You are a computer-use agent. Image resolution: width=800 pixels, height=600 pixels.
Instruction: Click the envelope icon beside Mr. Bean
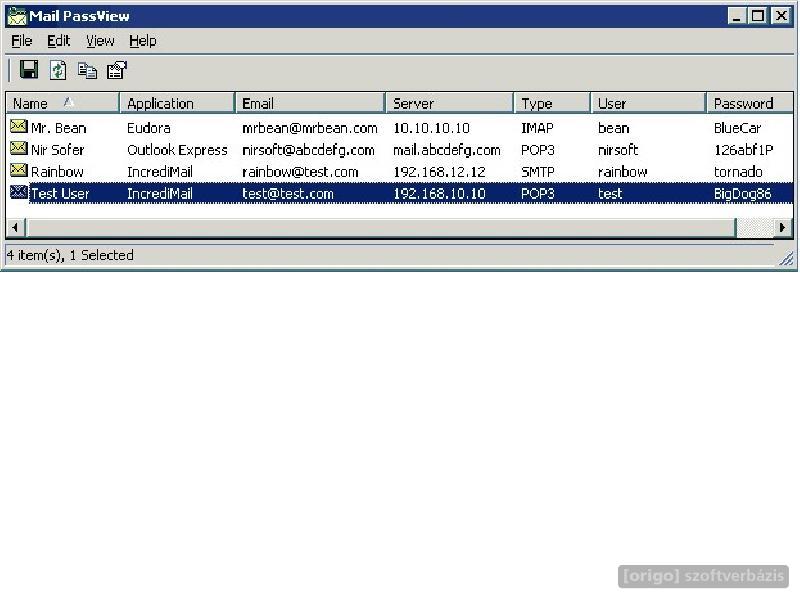click(19, 126)
